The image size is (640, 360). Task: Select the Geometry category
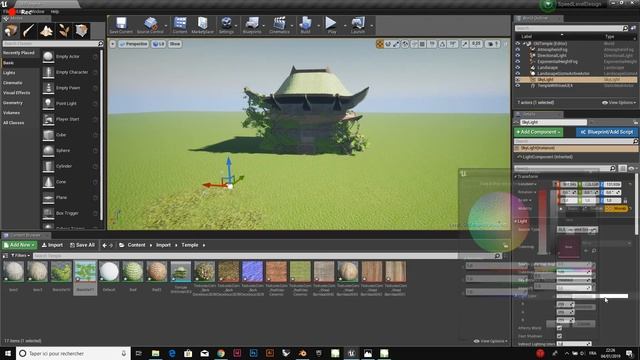13,103
